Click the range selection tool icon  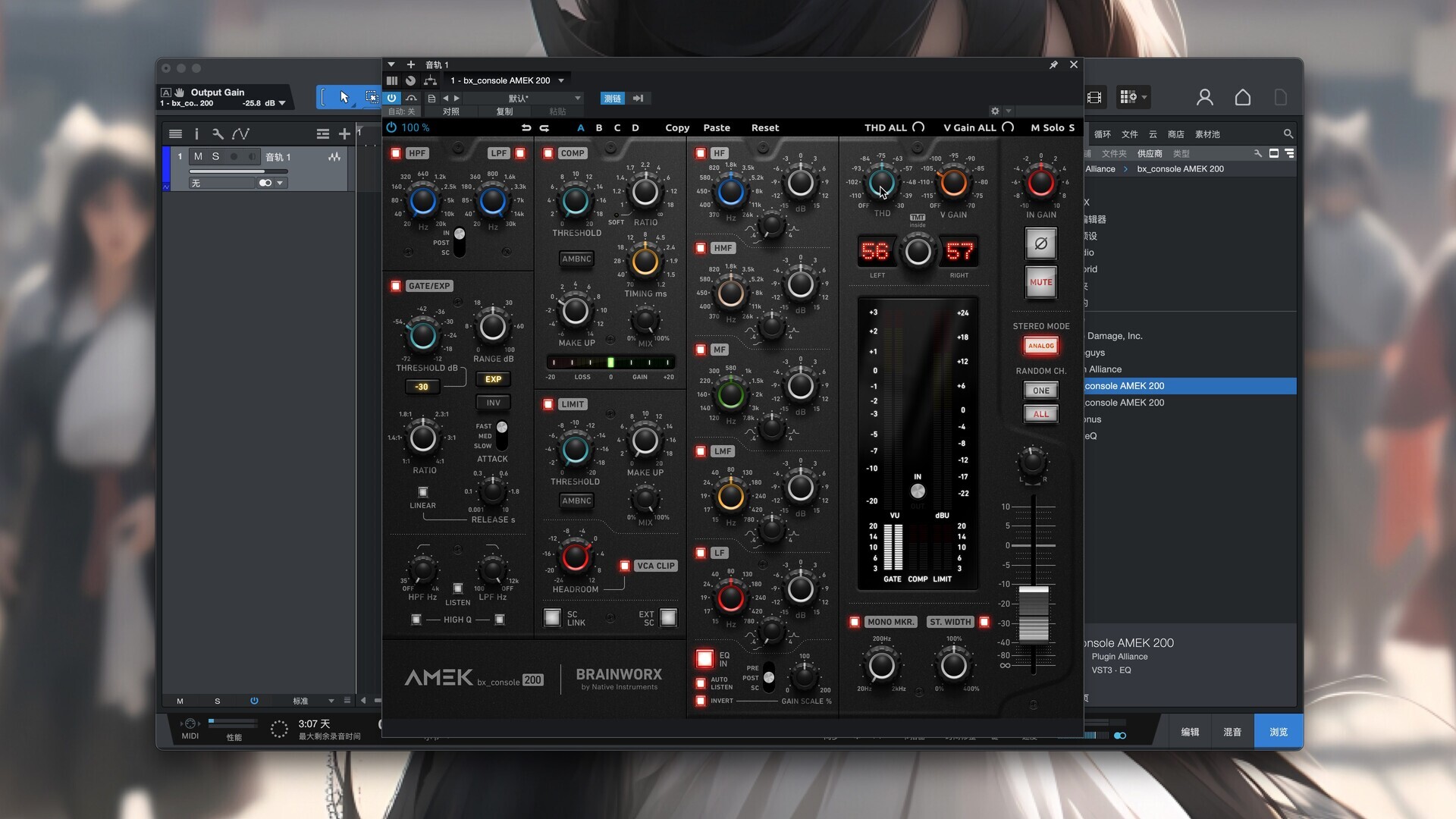(371, 97)
